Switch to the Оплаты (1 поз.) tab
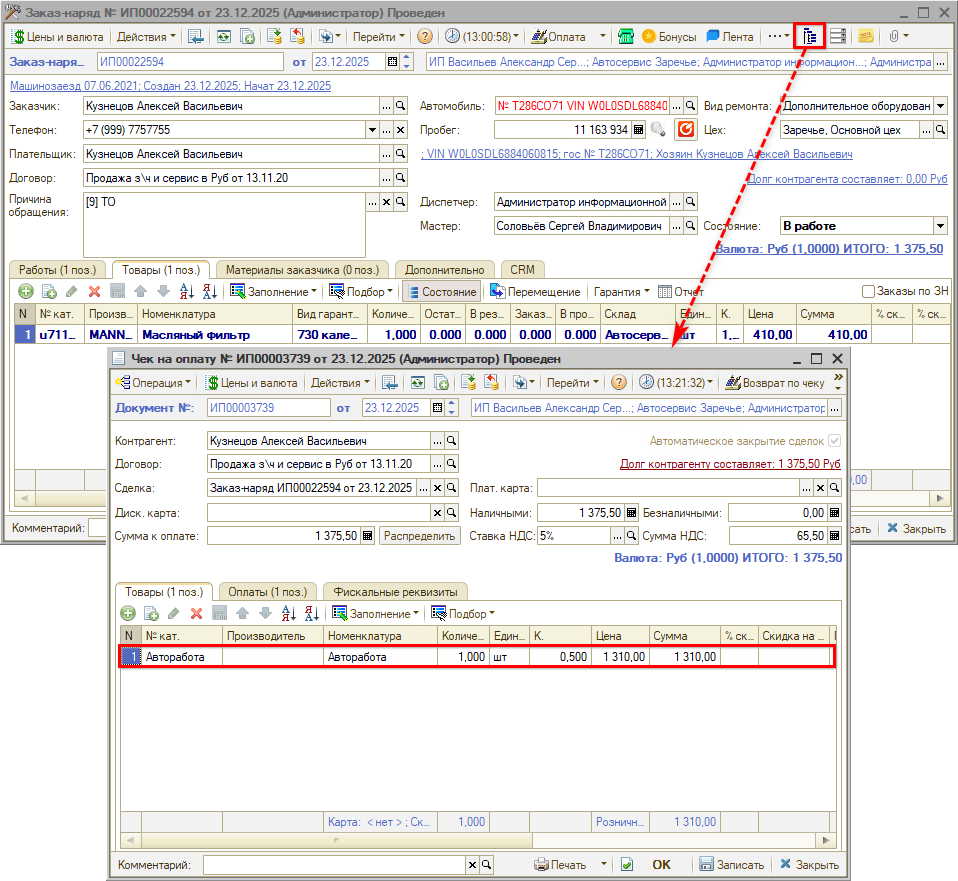This screenshot has width=958, height=881. point(266,591)
